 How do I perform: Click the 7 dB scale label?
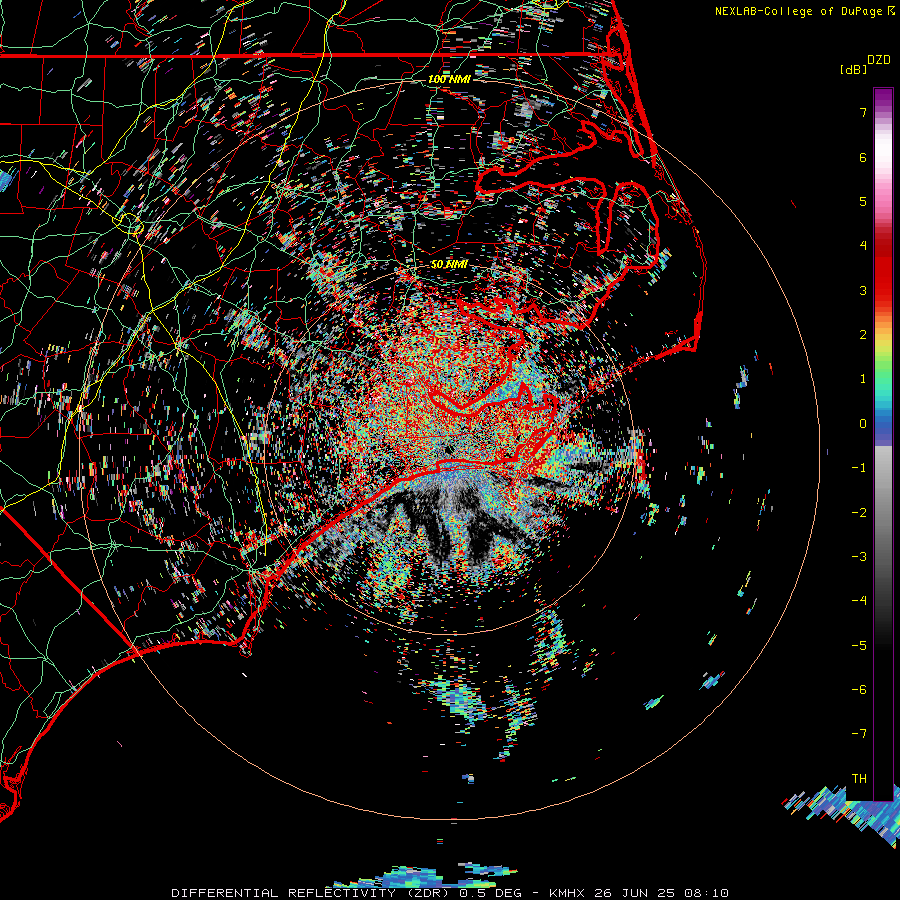pyautogui.click(x=863, y=112)
